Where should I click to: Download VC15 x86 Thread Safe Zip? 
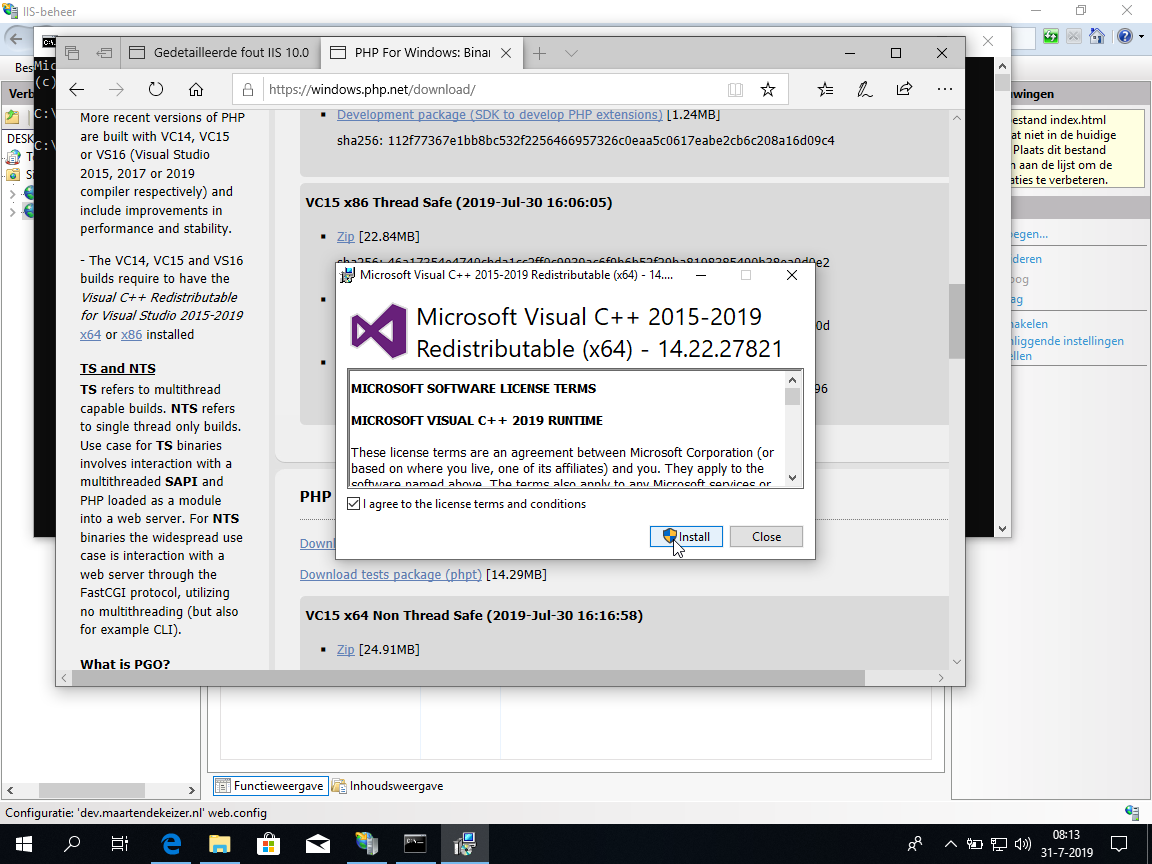pyautogui.click(x=345, y=237)
